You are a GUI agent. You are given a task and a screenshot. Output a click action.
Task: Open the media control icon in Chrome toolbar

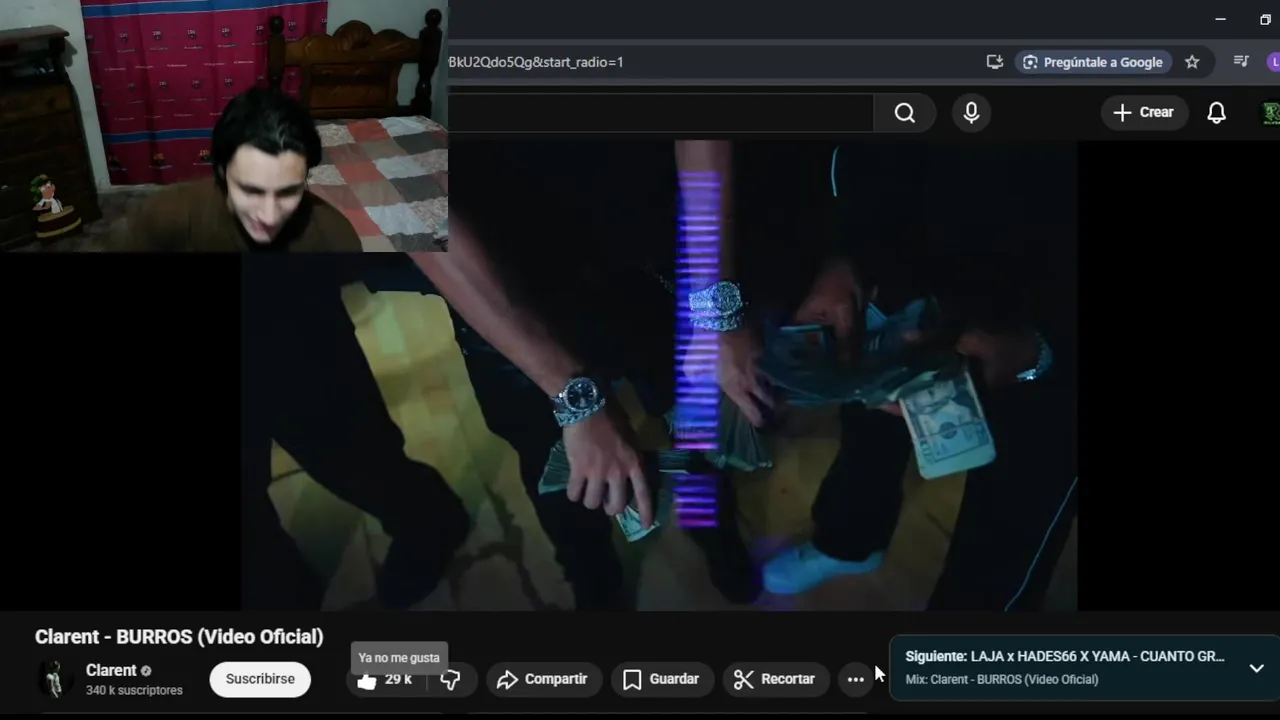coord(1241,62)
